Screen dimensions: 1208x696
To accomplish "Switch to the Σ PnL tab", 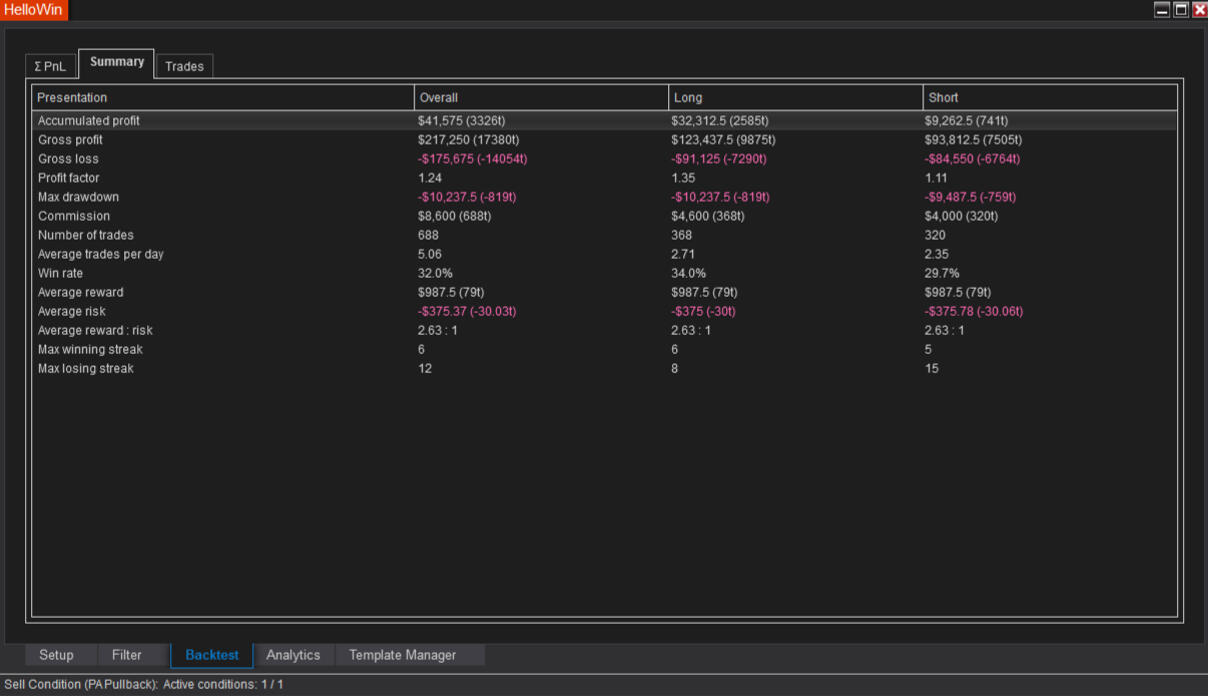I will [50, 66].
